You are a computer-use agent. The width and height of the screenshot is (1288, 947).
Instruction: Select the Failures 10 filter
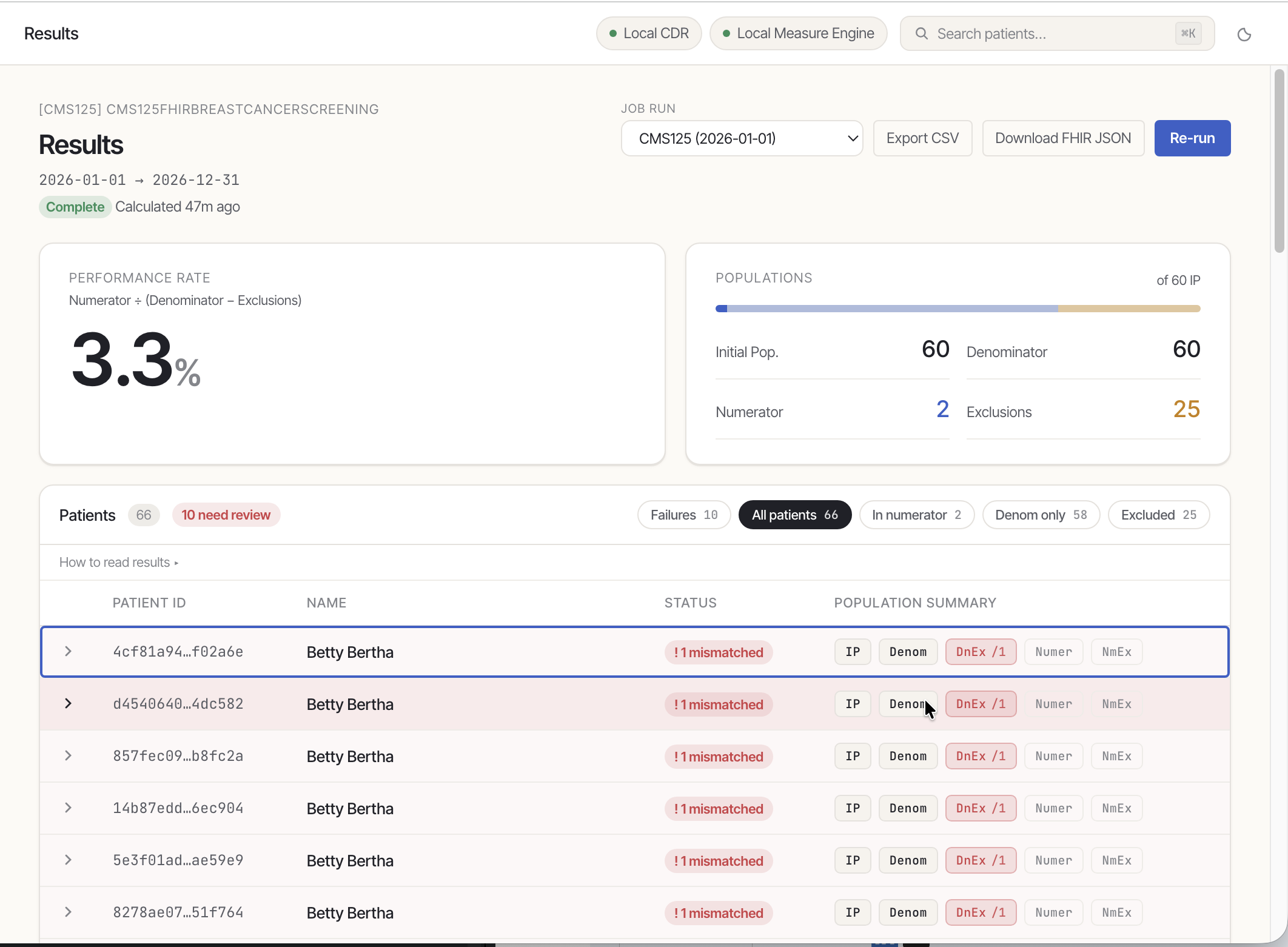point(684,515)
